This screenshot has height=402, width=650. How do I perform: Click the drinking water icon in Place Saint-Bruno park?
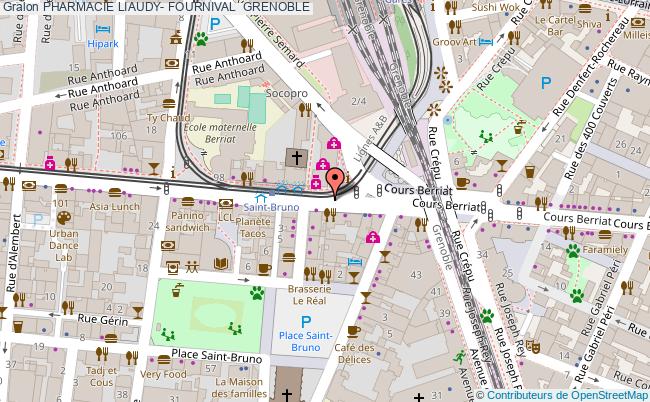[x=177, y=290]
